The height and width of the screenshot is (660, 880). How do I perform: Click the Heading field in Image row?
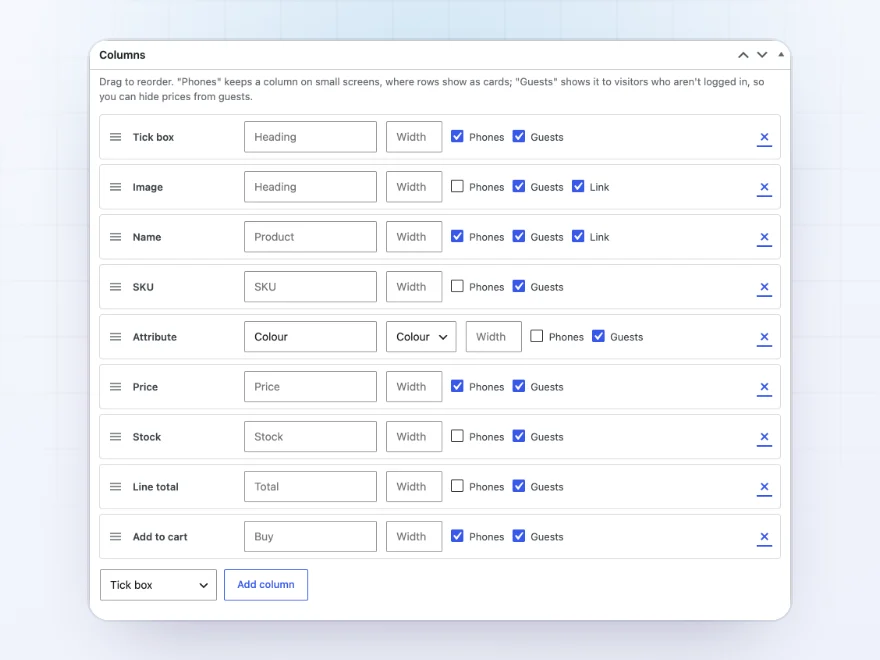coord(310,187)
